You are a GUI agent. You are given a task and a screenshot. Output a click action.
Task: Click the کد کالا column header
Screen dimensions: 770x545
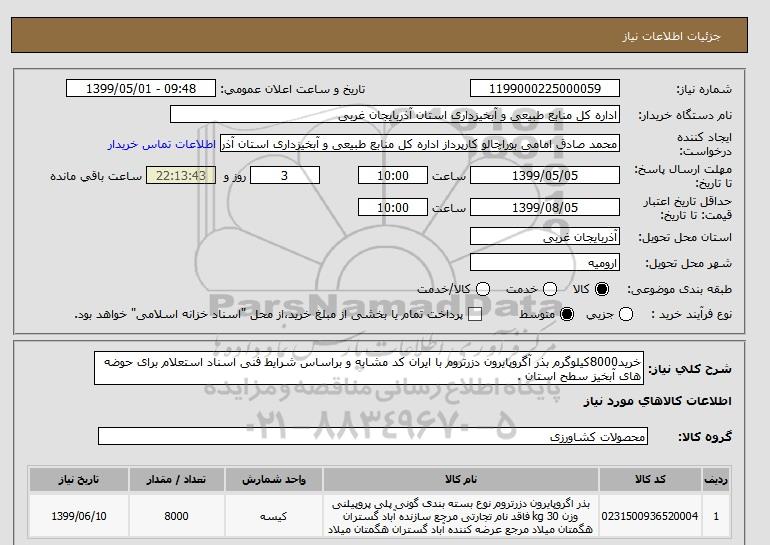tap(650, 480)
